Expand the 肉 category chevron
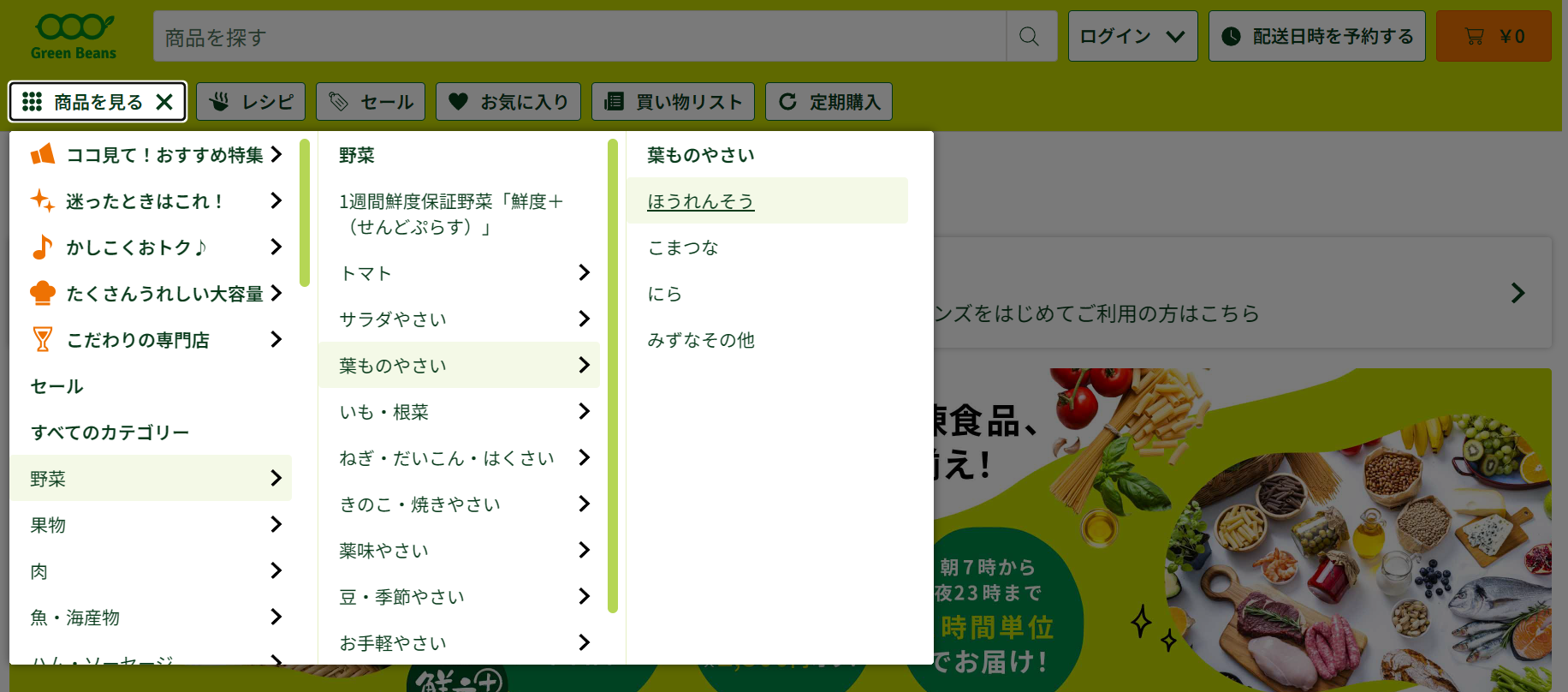Image resolution: width=1568 pixels, height=692 pixels. [x=276, y=570]
